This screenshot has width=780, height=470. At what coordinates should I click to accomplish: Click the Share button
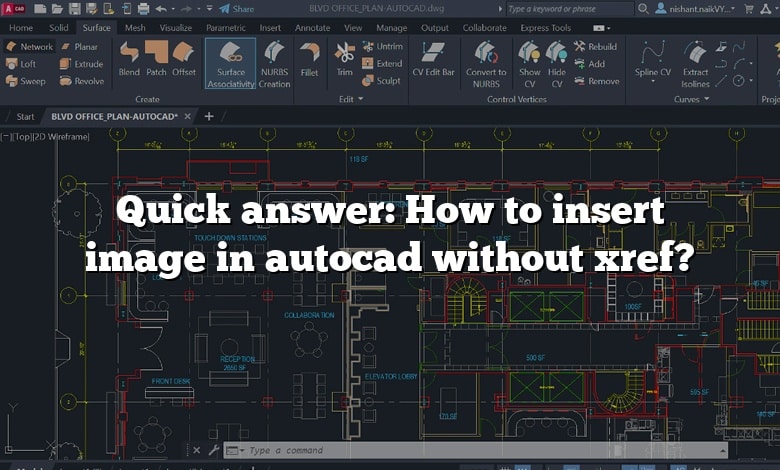tap(237, 8)
